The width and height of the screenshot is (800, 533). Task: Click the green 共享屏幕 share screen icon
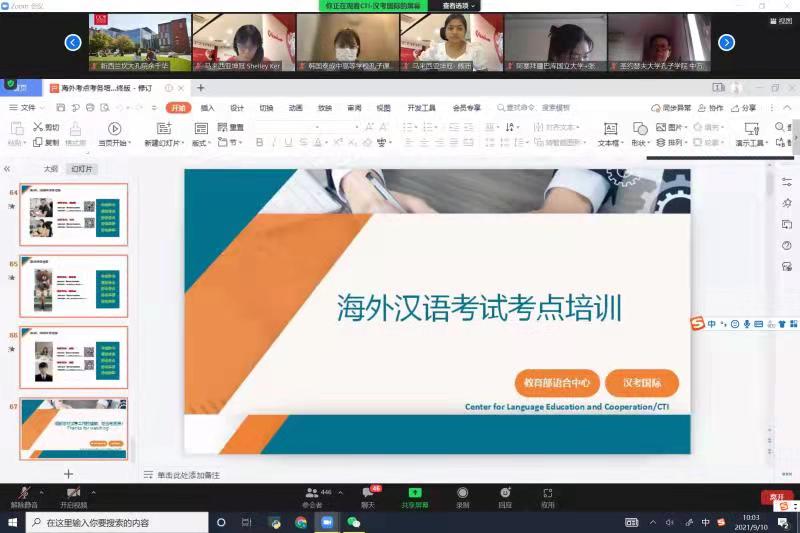(415, 494)
